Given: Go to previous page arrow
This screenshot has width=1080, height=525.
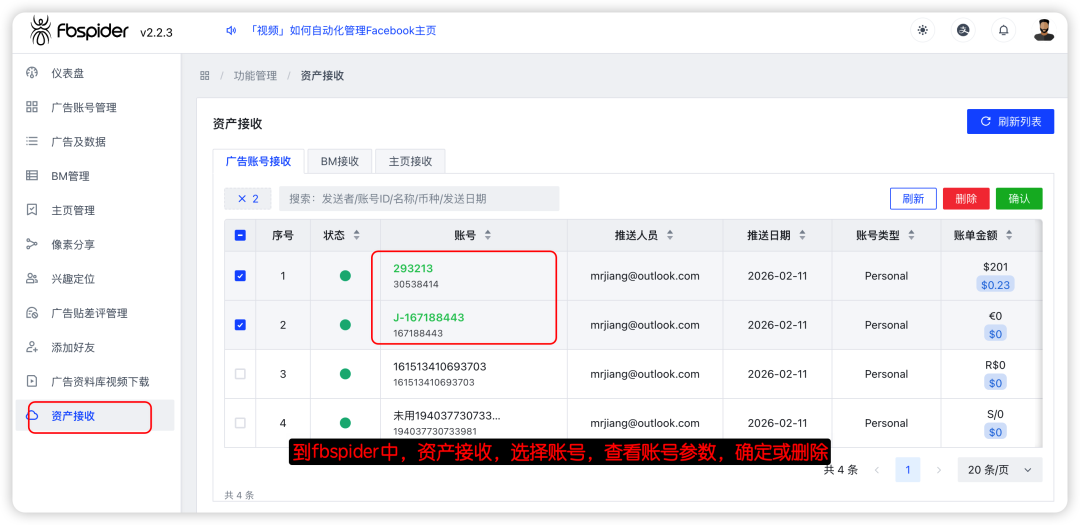Looking at the screenshot, I should [x=877, y=470].
